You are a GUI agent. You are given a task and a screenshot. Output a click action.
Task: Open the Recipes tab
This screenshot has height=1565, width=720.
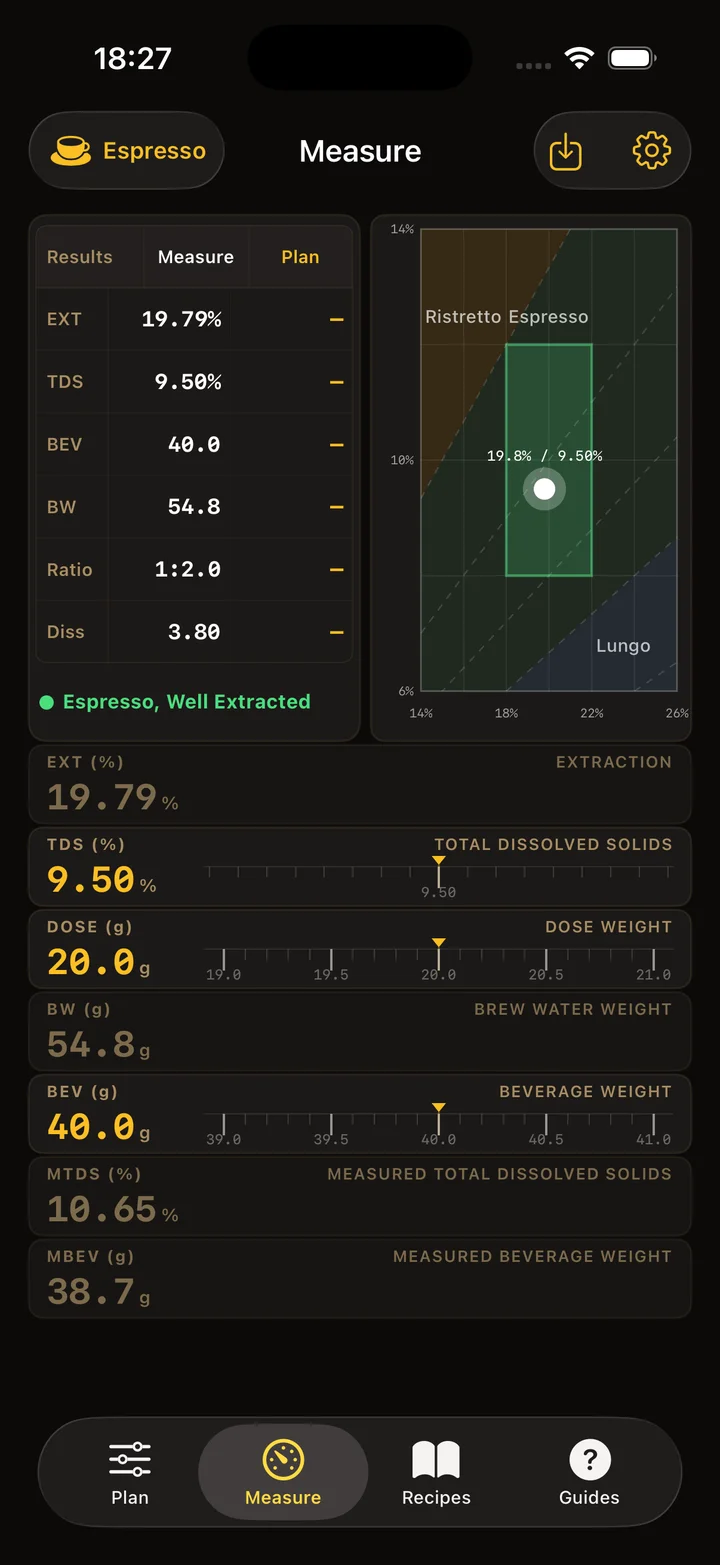click(x=436, y=1473)
